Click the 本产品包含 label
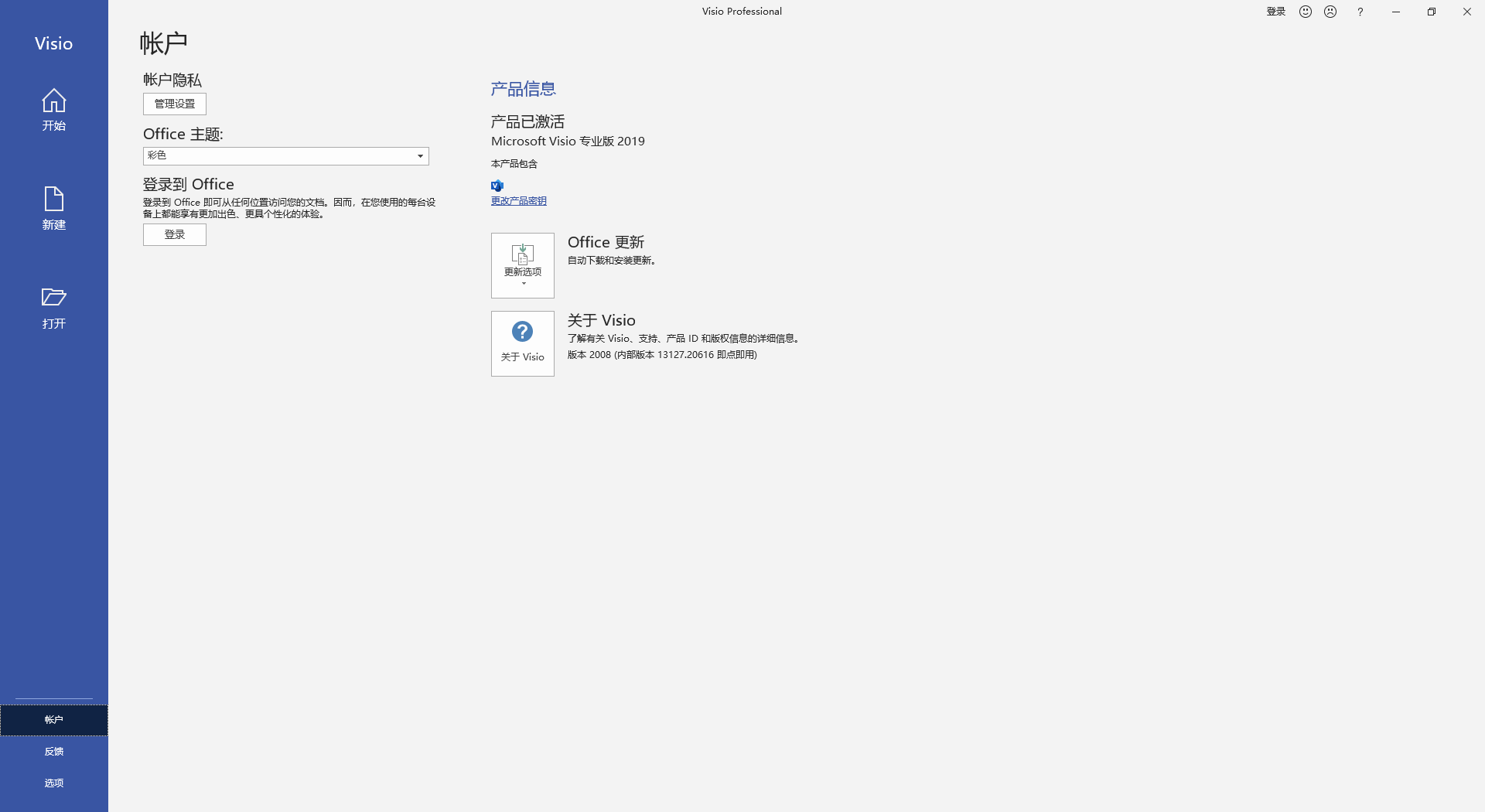 point(514,164)
